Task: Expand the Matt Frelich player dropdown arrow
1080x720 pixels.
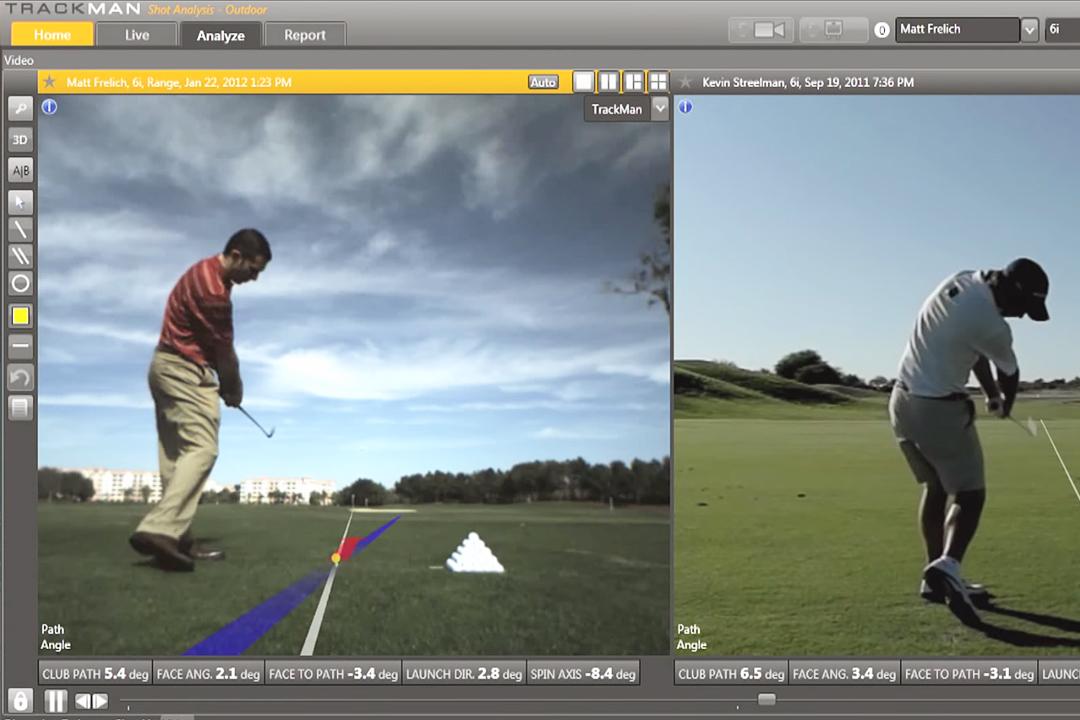Action: (x=1029, y=30)
